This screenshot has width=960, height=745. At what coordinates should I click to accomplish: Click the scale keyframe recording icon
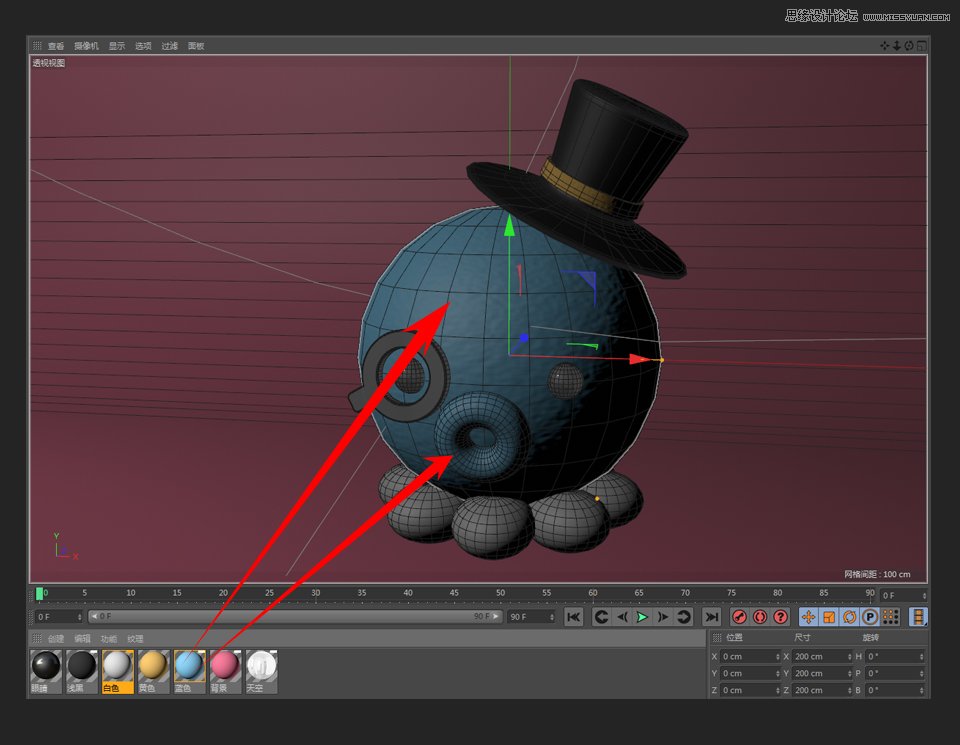[829, 617]
